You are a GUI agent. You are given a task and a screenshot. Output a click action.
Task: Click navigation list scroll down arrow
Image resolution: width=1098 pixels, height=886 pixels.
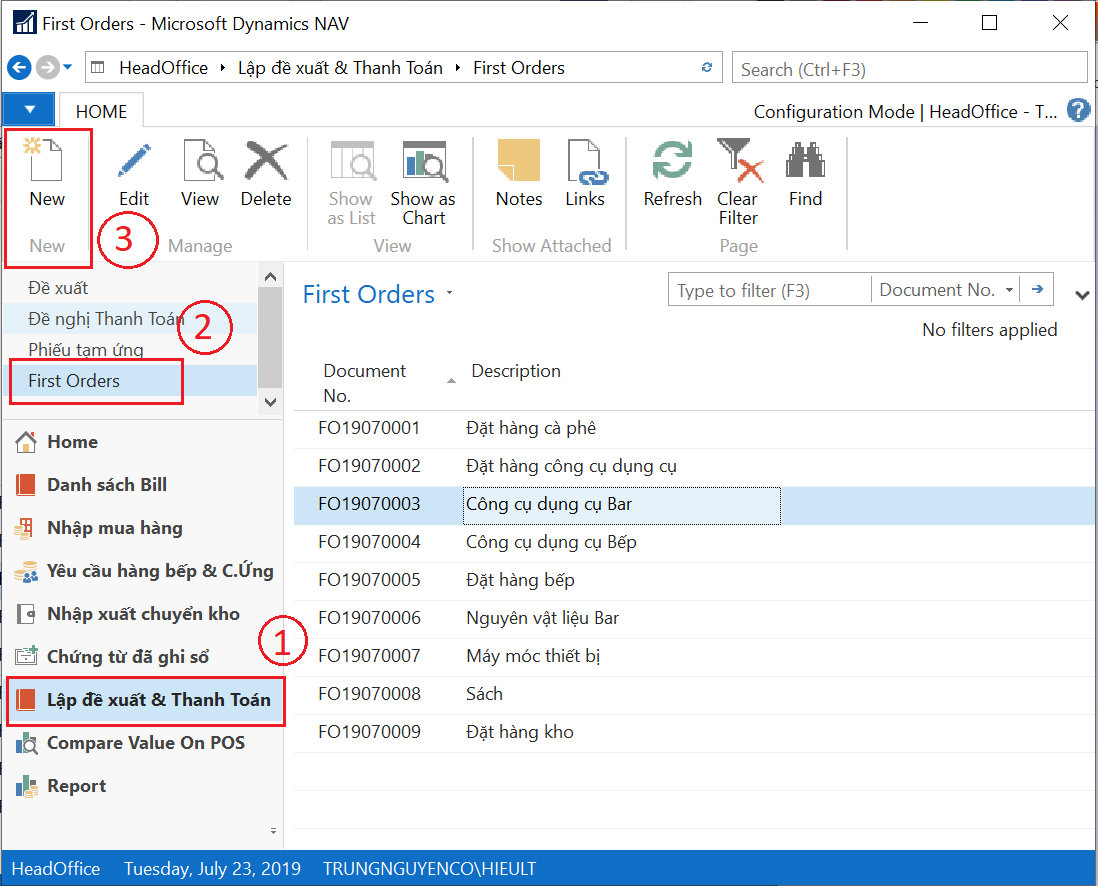pos(270,402)
